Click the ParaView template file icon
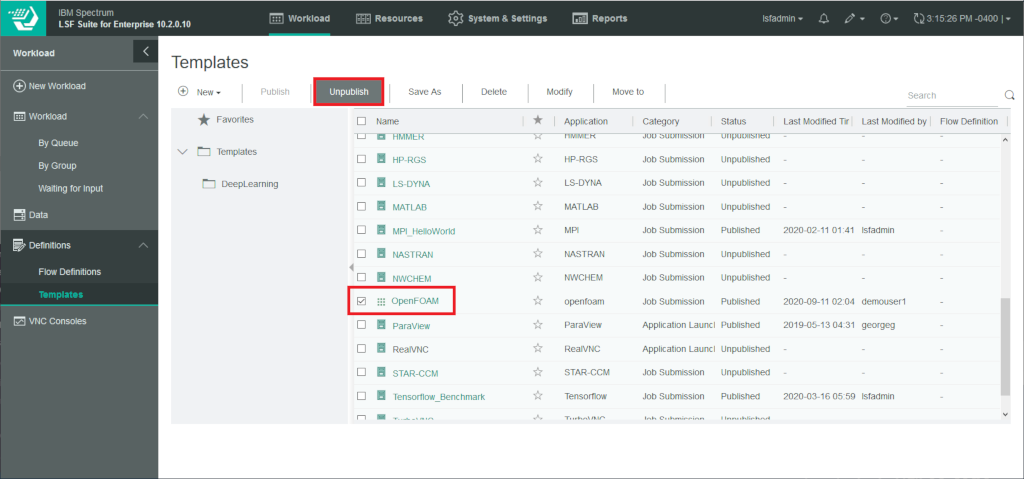 (381, 325)
